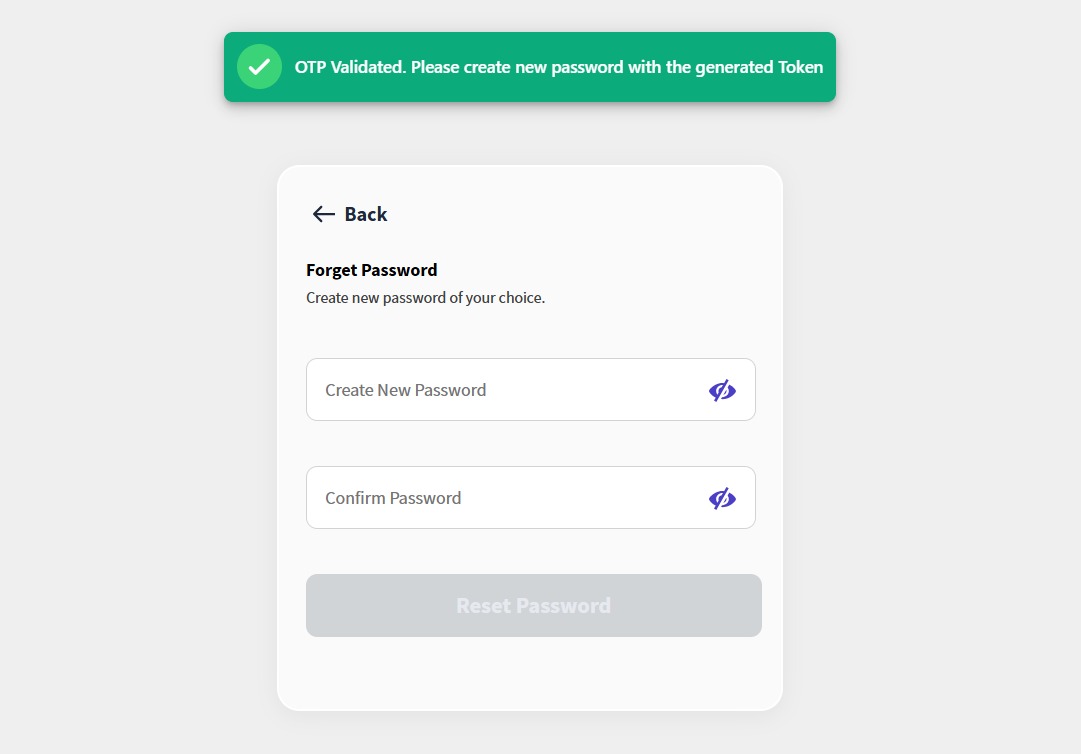Click the white tick circle in the toast
This screenshot has width=1081, height=754.
(x=259, y=67)
